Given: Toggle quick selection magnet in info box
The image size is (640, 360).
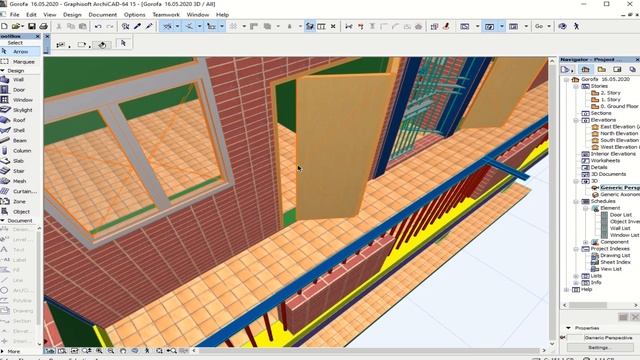Looking at the screenshot, I should pos(102,45).
